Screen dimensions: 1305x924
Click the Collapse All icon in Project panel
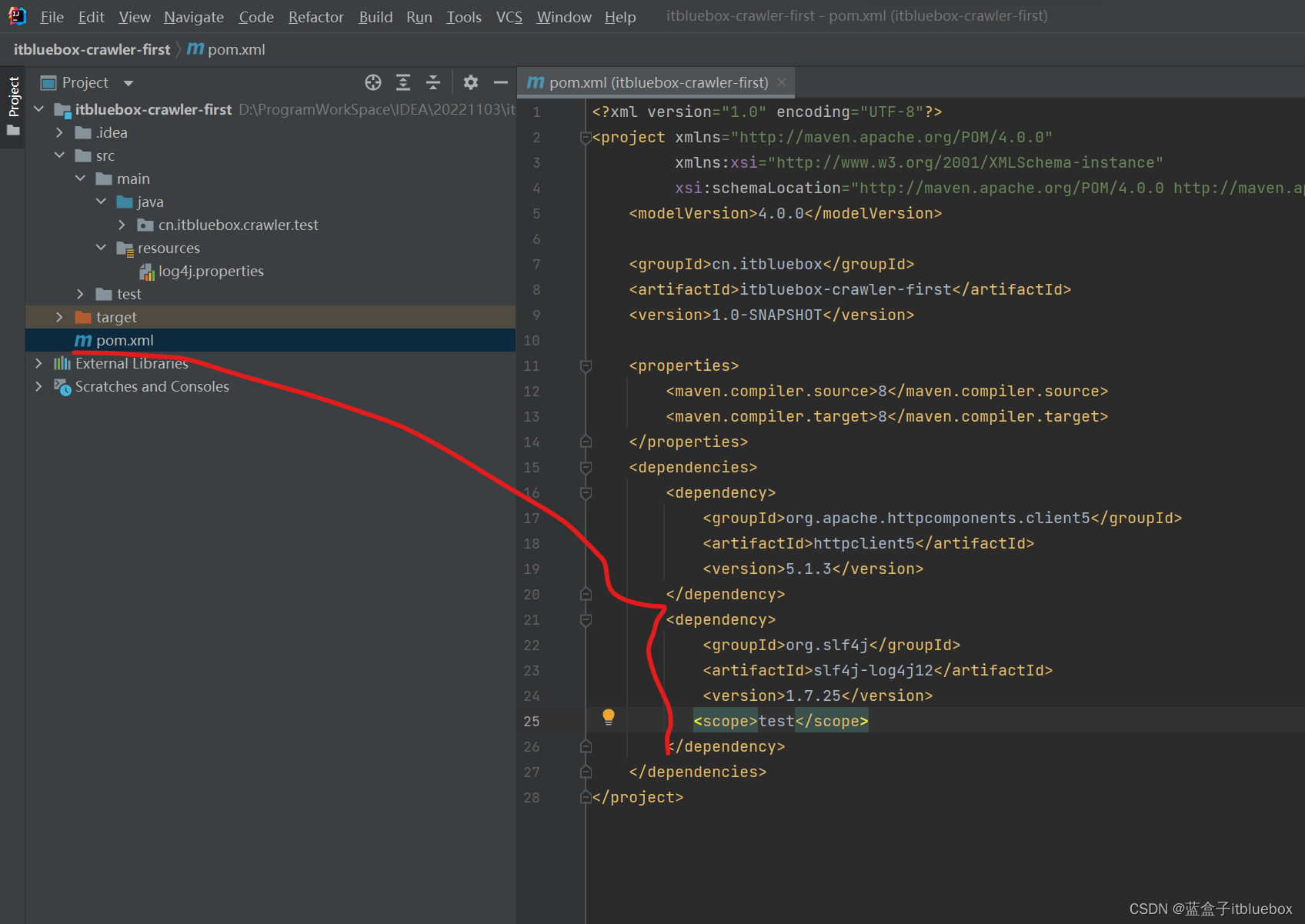coord(433,82)
